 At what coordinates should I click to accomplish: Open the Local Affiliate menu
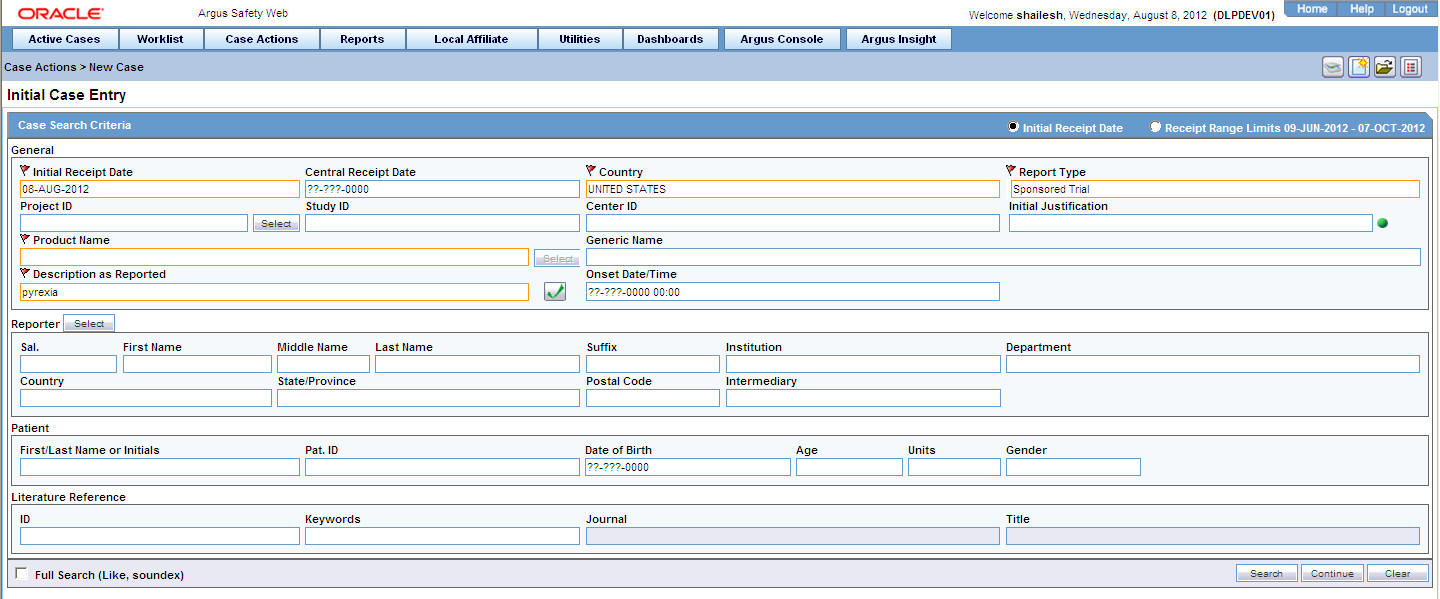point(471,39)
